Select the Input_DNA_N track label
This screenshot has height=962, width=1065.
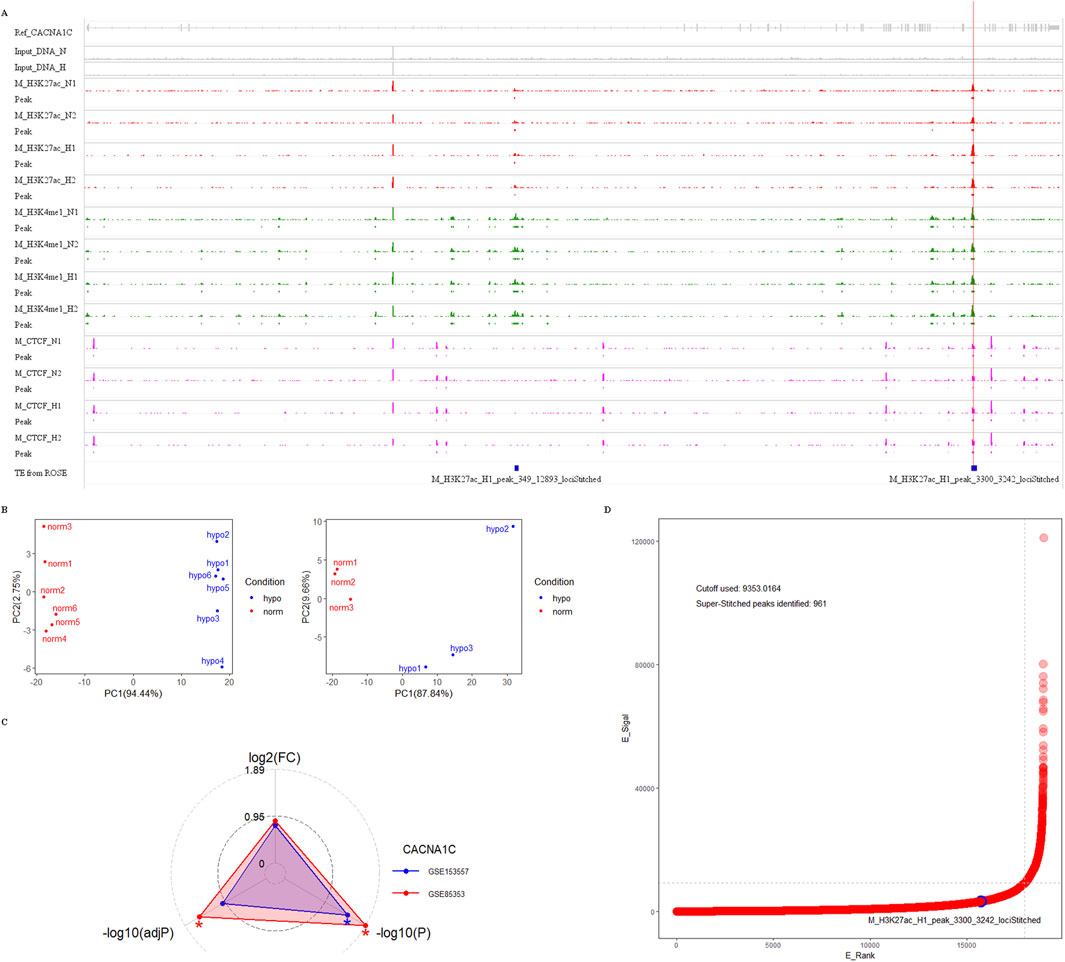coord(40,51)
